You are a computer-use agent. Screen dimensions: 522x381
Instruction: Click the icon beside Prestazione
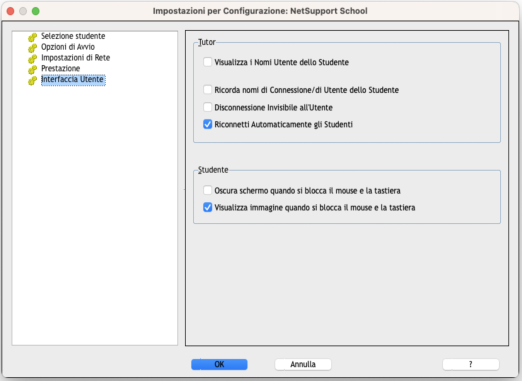click(x=32, y=69)
